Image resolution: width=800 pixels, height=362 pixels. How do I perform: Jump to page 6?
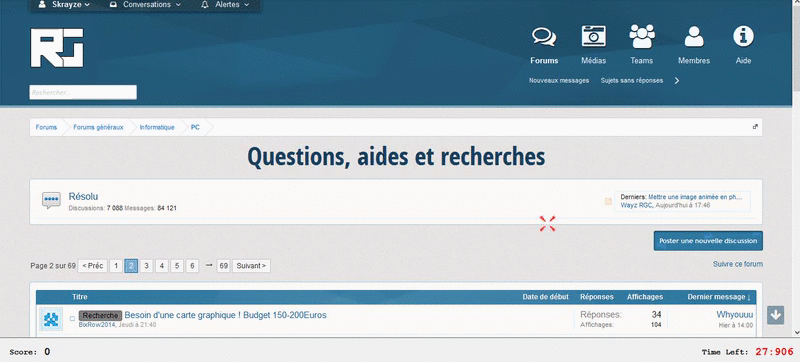[192, 266]
